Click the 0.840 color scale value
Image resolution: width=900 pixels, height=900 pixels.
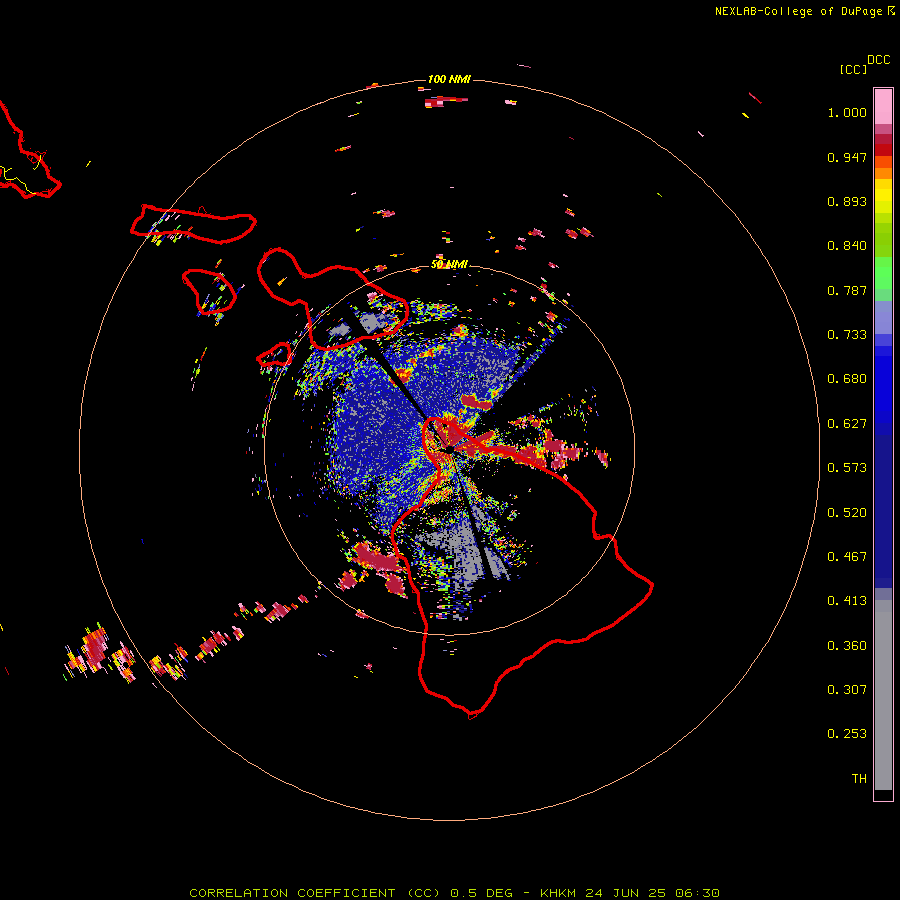847,246
